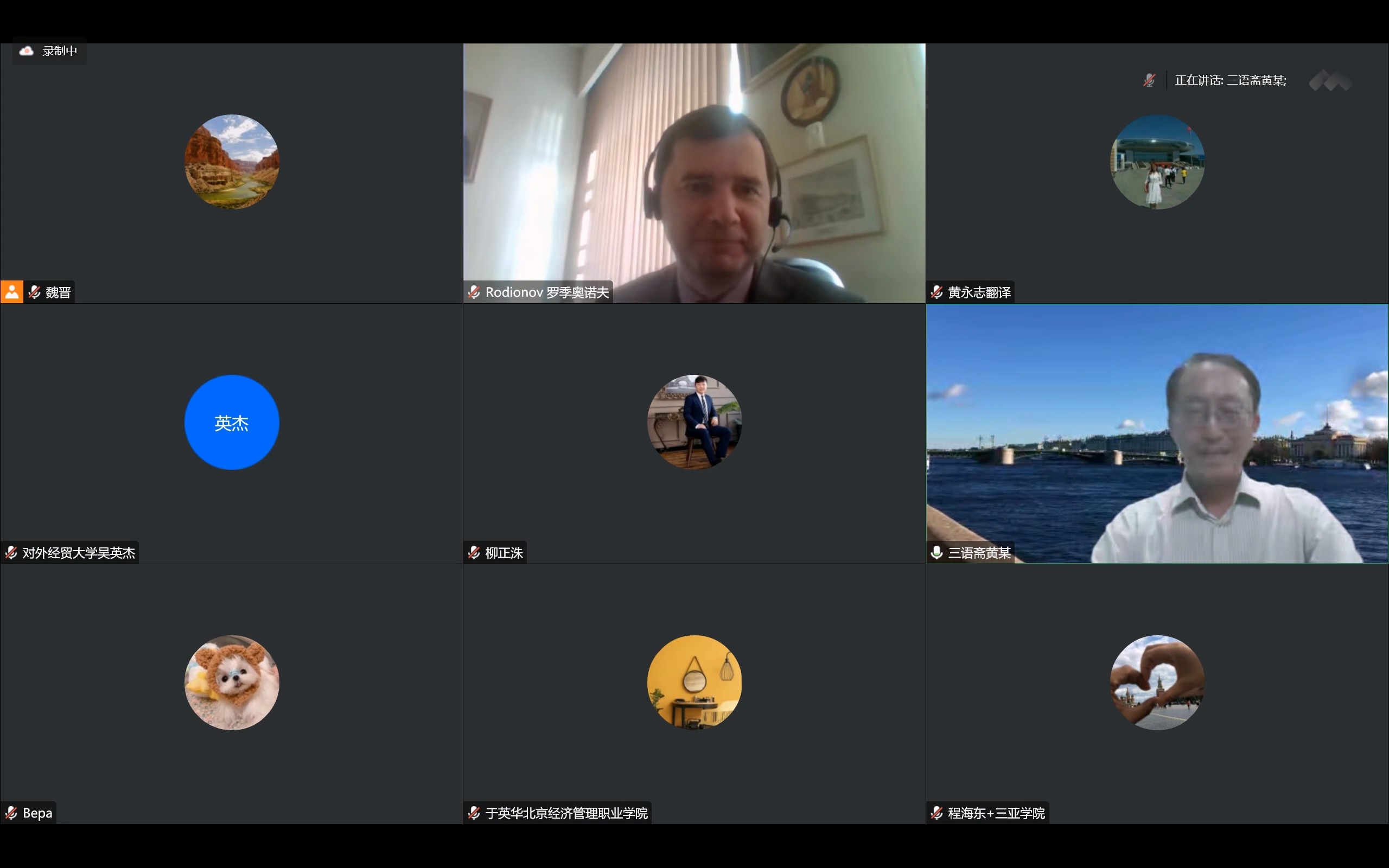Click the cloud recording status icon
Viewport: 1389px width, 868px height.
click(27, 51)
